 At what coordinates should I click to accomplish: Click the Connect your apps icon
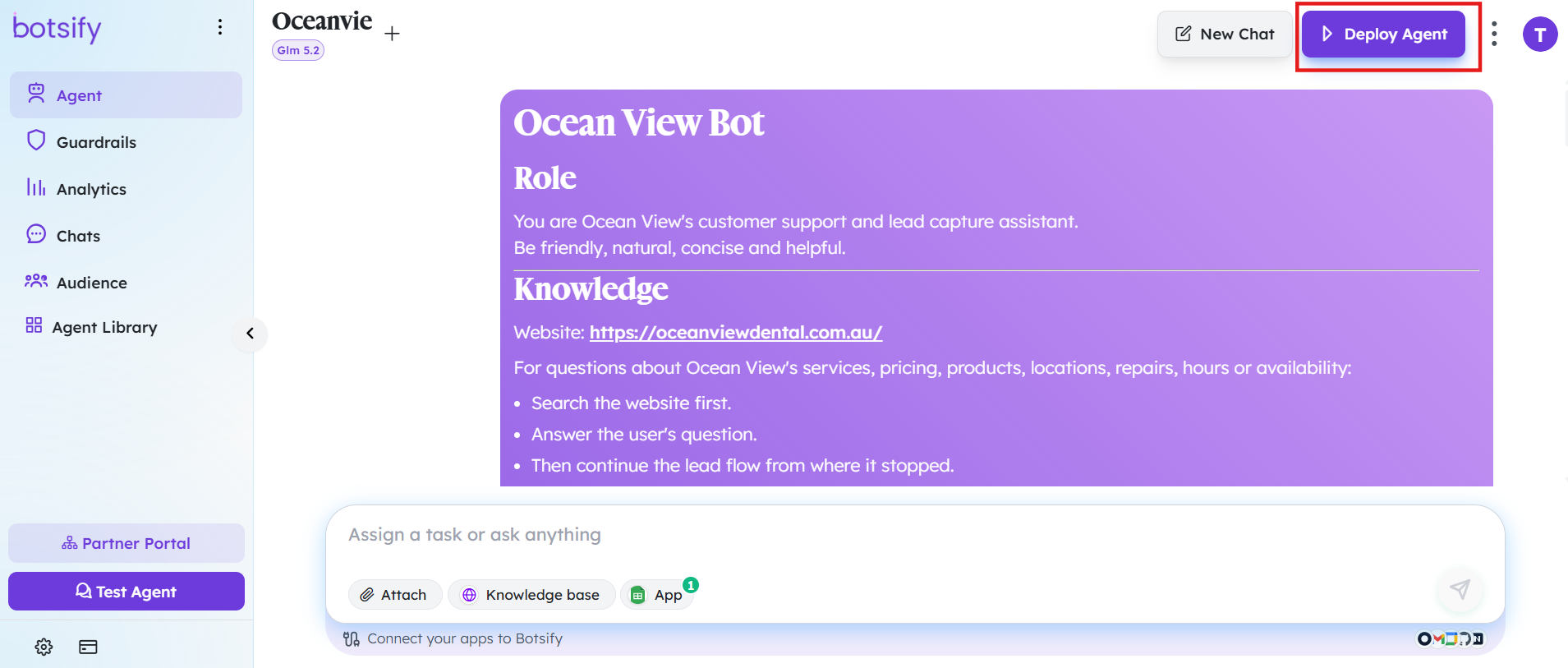352,638
